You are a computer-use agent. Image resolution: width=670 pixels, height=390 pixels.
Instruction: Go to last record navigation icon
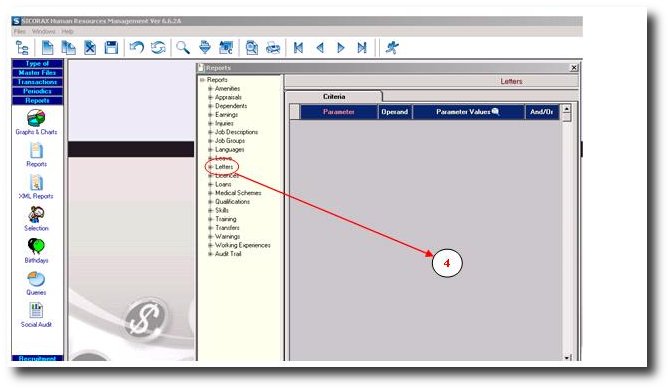[362, 47]
